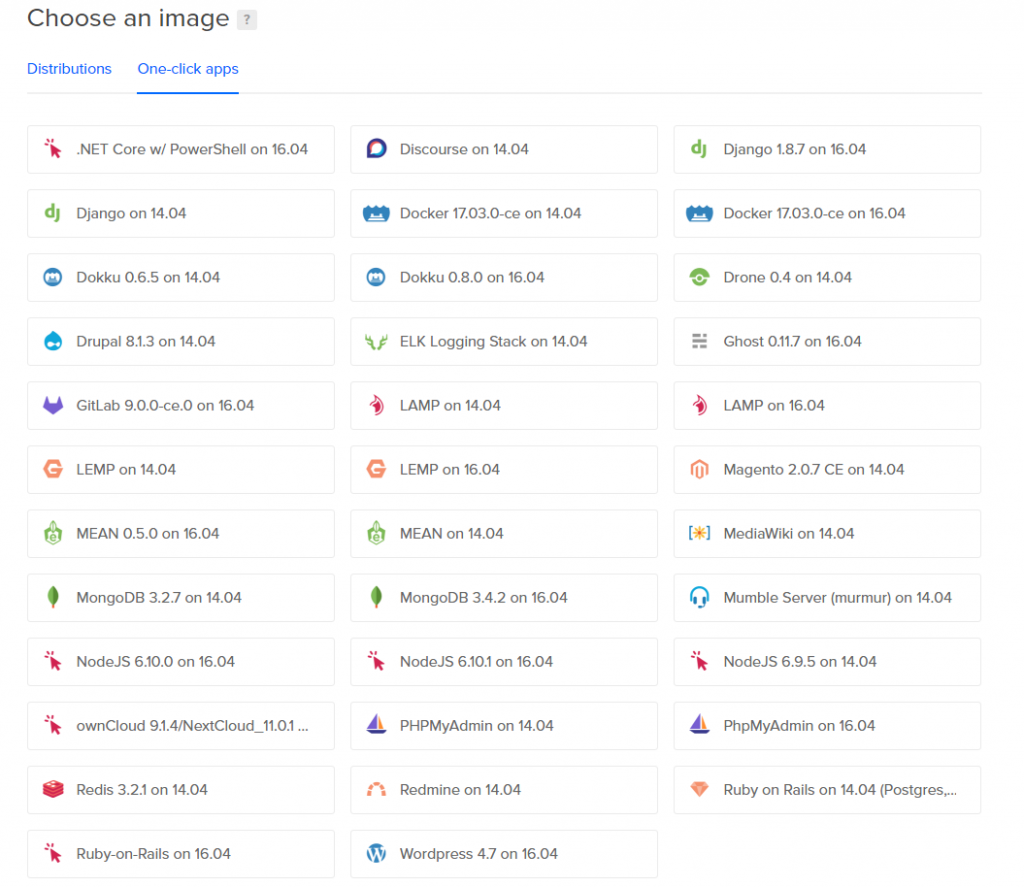Pick Mumble Server (murmur) on 14.04

point(827,598)
